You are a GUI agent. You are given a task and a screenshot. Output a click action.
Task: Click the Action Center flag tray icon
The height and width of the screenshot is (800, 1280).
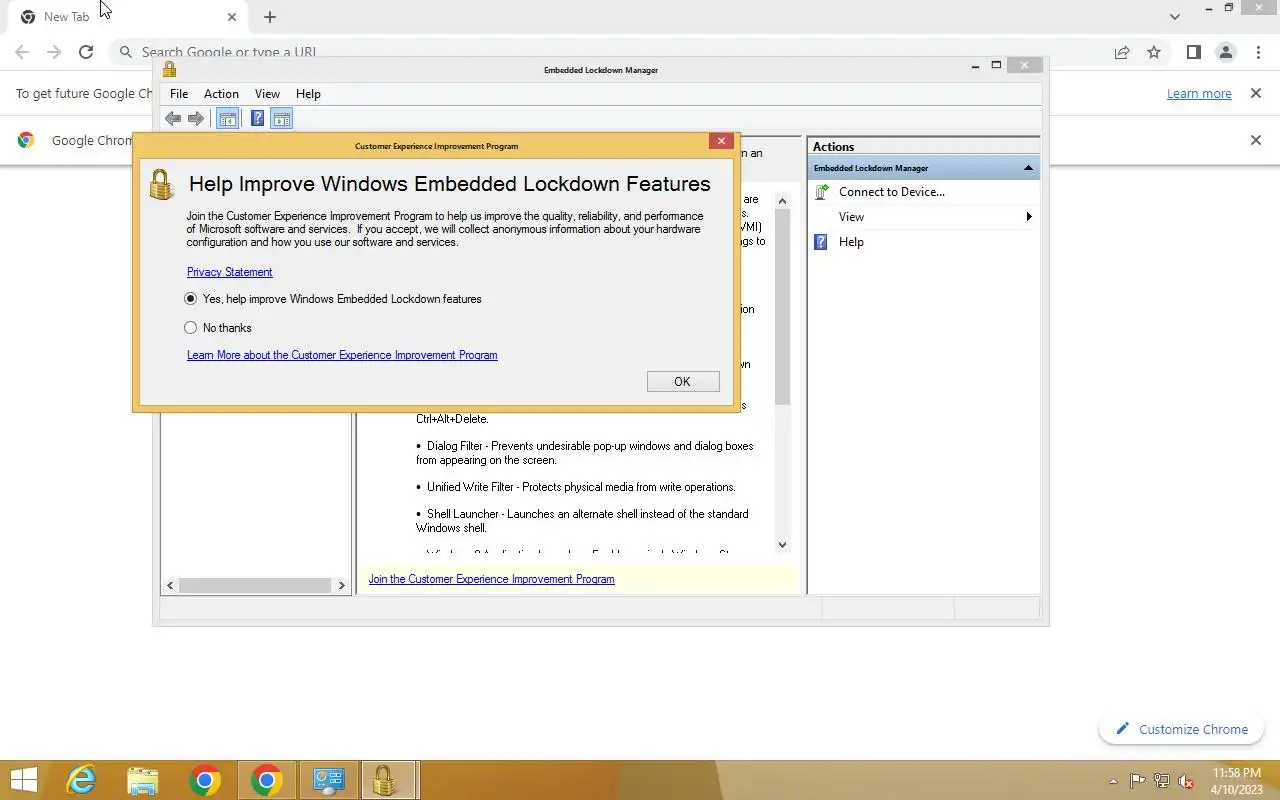[x=1138, y=781]
